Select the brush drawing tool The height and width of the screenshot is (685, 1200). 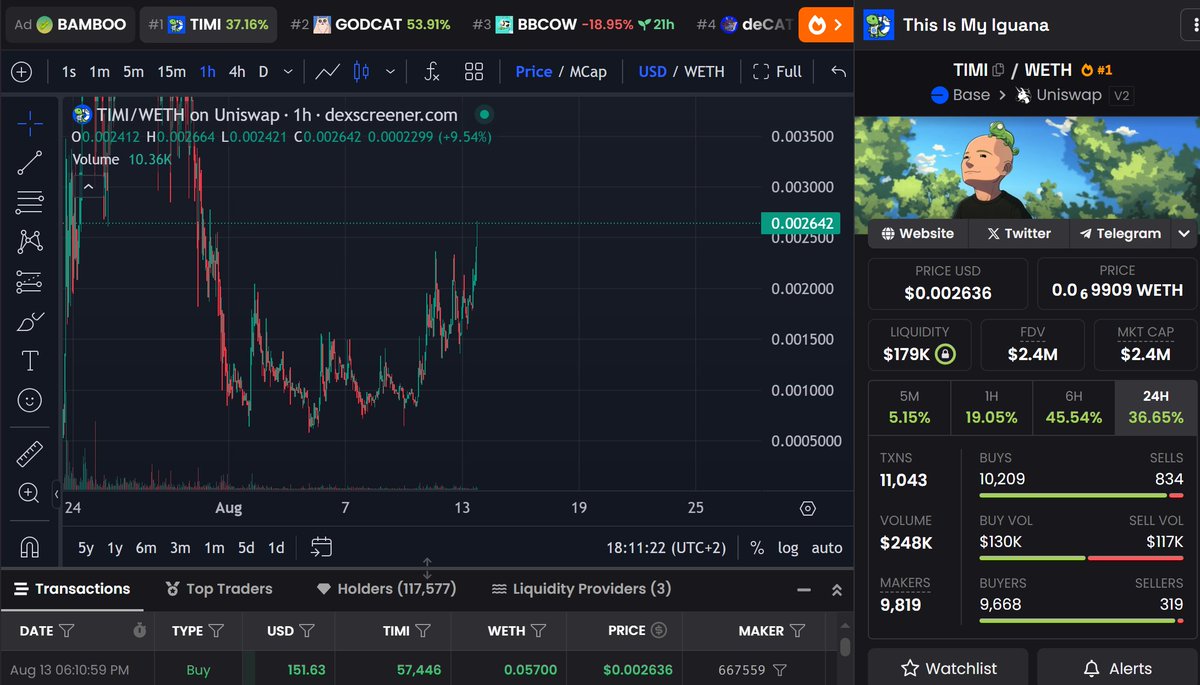pos(30,321)
